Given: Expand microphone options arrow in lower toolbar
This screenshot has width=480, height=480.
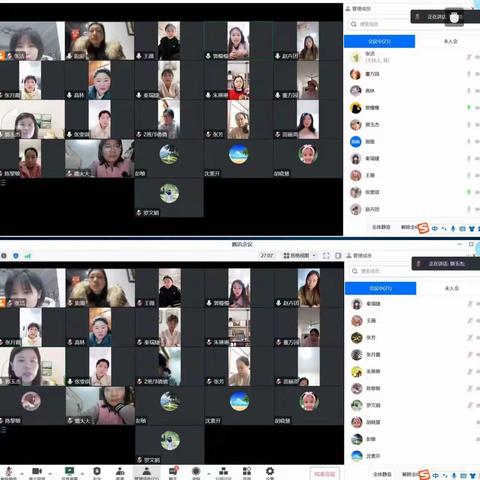Looking at the screenshot, I should point(22,473).
